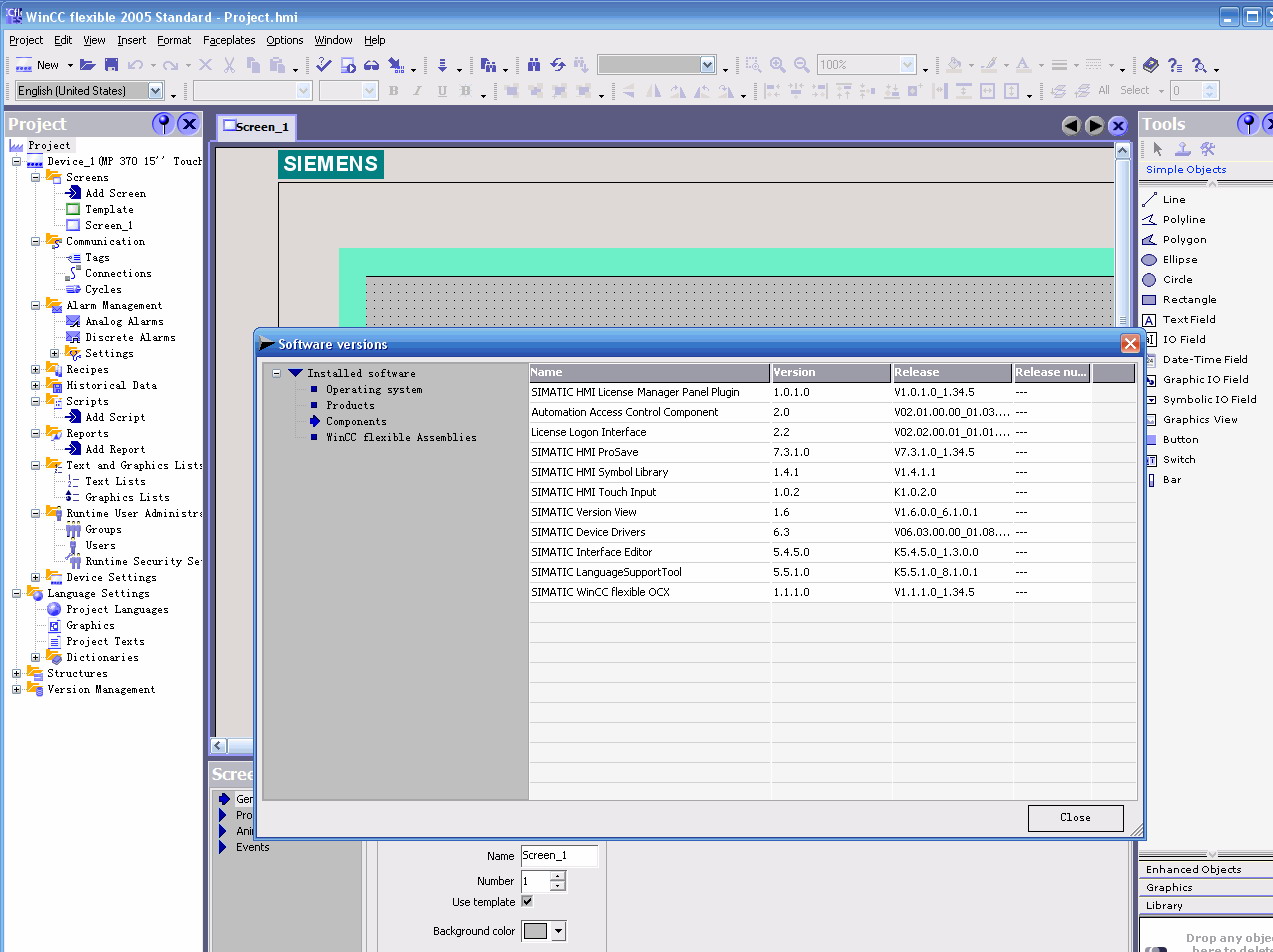Viewport: 1273px width, 952px height.
Task: Expand the Structures node in project tree
Action: coord(16,674)
